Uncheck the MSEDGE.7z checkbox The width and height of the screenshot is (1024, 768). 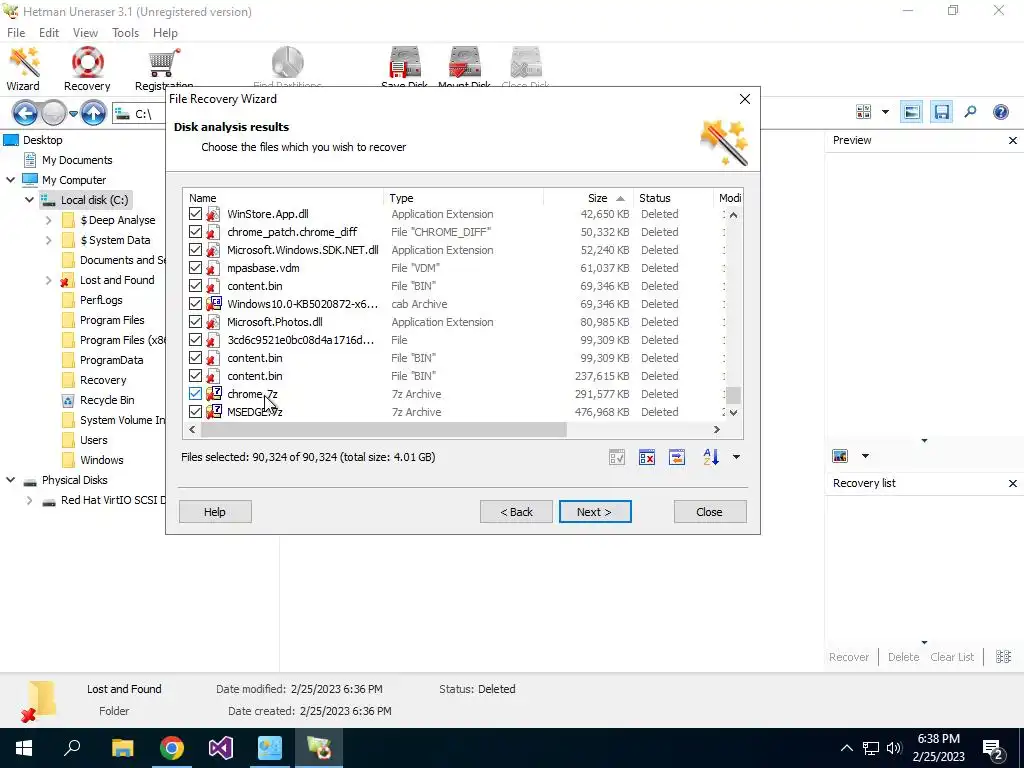tap(195, 412)
